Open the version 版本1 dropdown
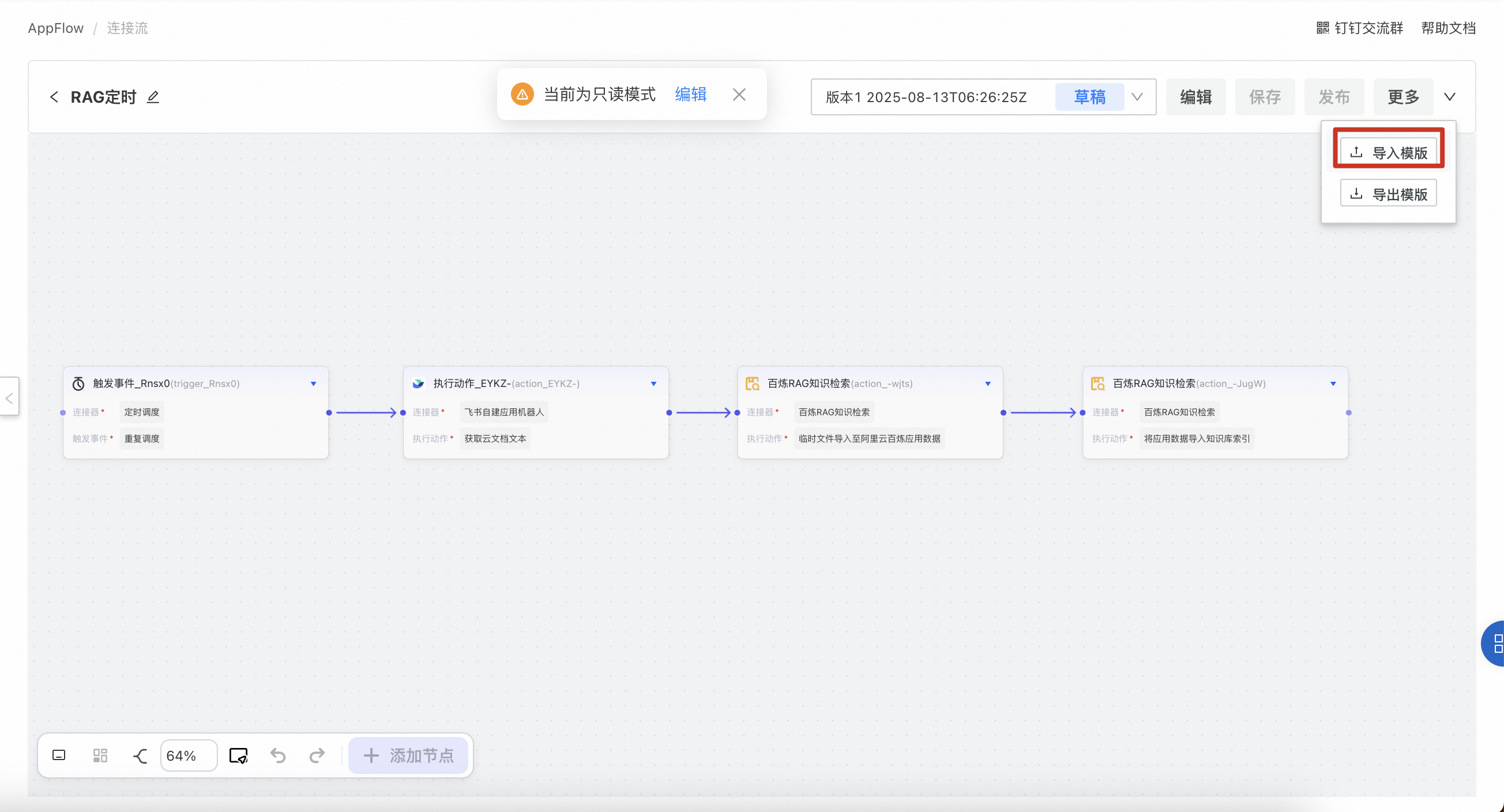This screenshot has height=812, width=1504. click(1137, 97)
